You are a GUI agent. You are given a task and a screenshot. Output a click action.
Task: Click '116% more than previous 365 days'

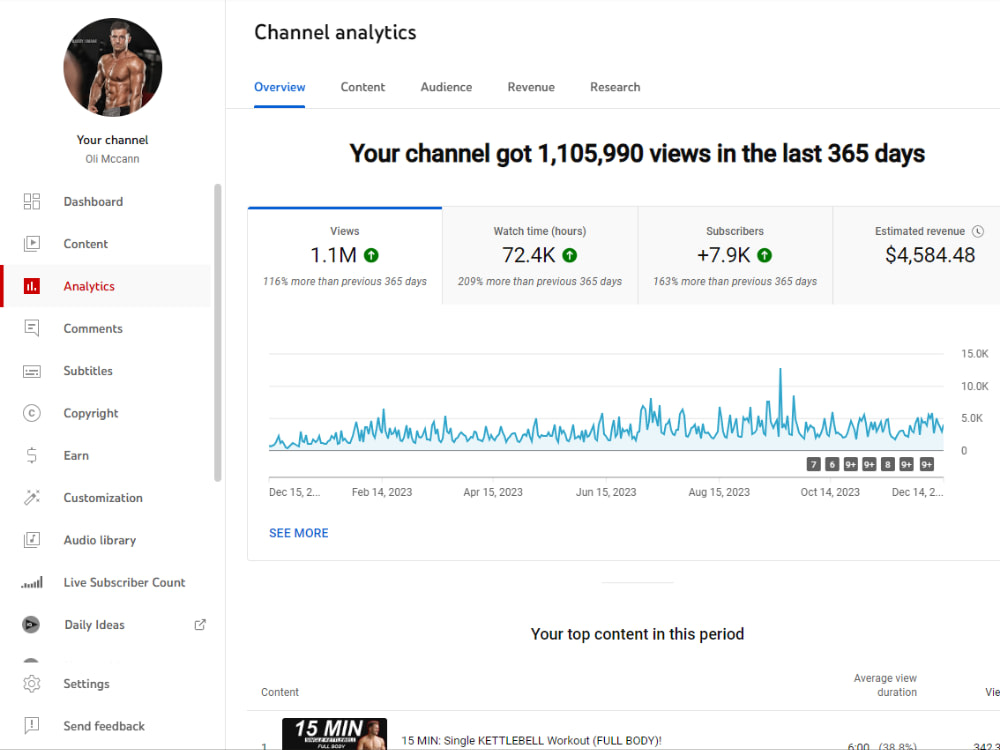point(344,281)
